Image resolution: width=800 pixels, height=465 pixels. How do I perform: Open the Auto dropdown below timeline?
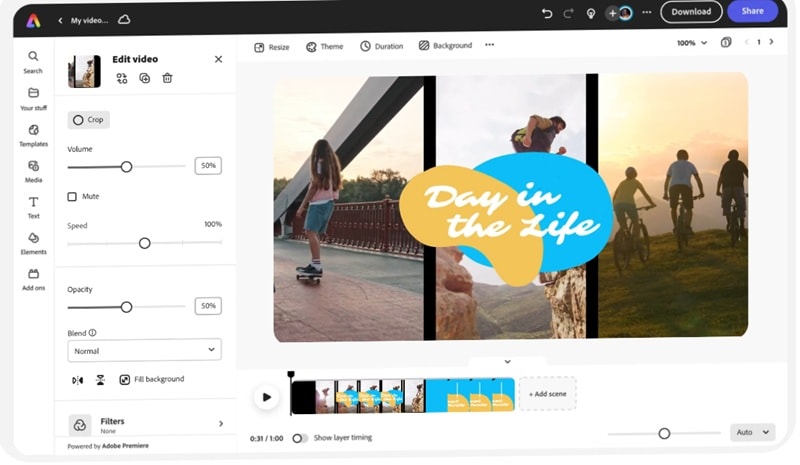[x=752, y=432]
